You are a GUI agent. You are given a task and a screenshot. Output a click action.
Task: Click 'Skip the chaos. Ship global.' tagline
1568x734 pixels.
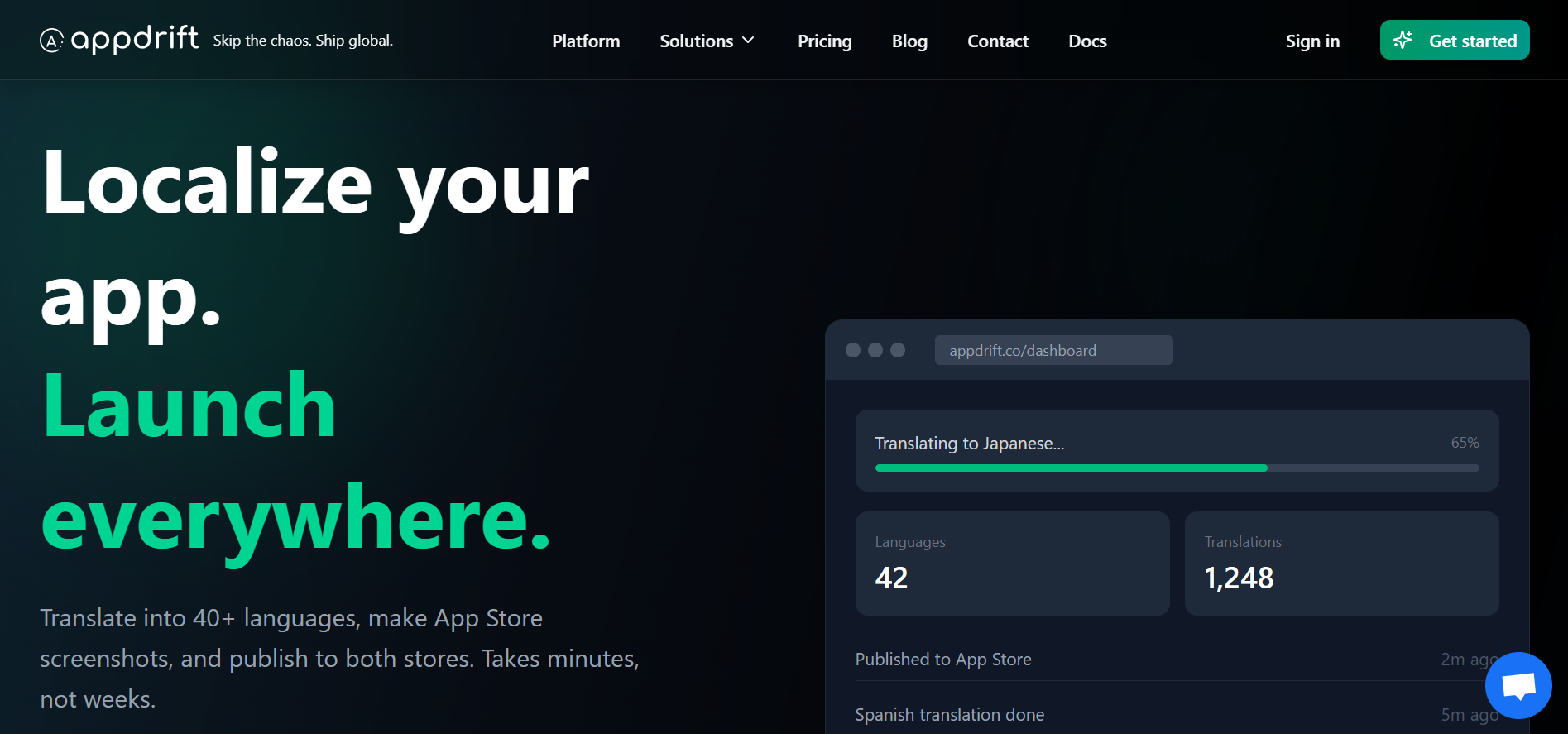click(303, 41)
